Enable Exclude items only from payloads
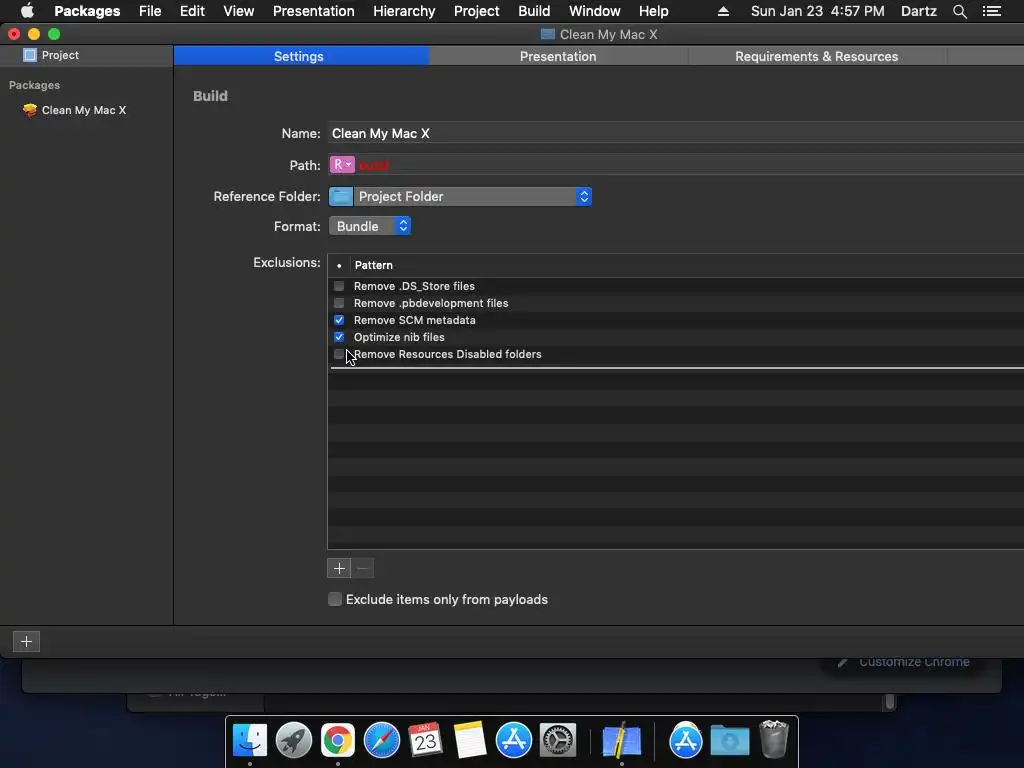The width and height of the screenshot is (1024, 768). click(x=335, y=600)
